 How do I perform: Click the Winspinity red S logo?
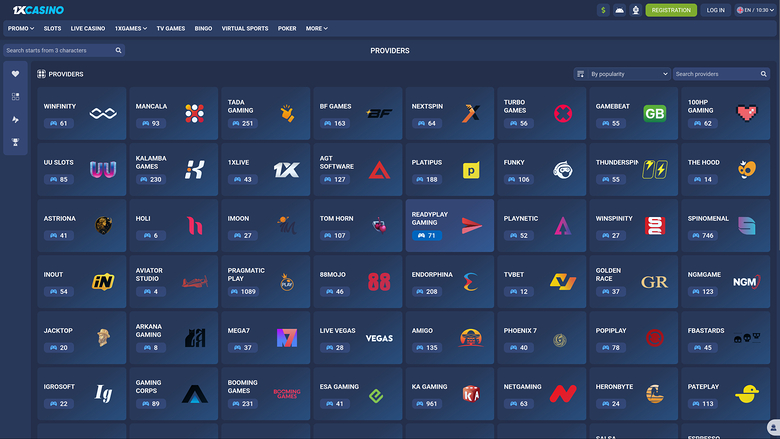[x=655, y=226]
